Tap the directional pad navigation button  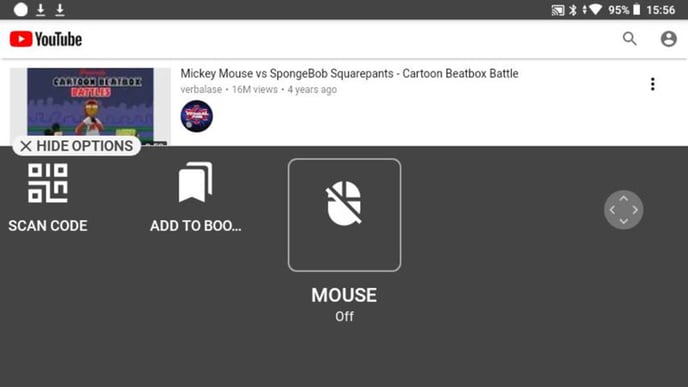point(624,210)
